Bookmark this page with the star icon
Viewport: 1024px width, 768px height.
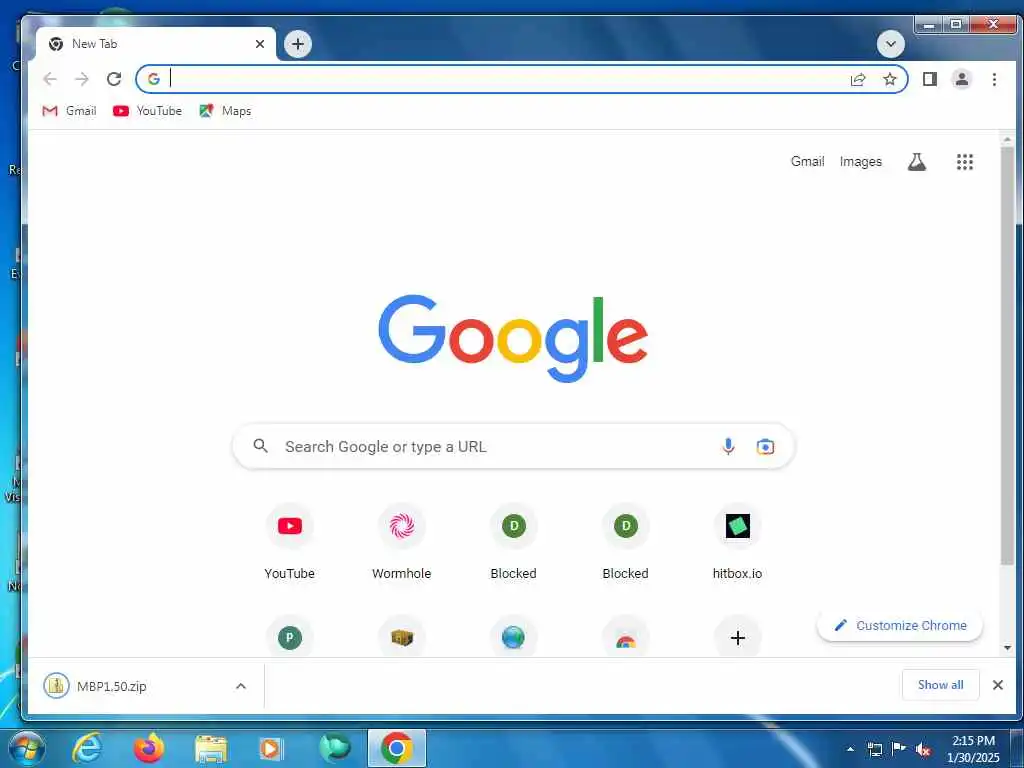[889, 79]
